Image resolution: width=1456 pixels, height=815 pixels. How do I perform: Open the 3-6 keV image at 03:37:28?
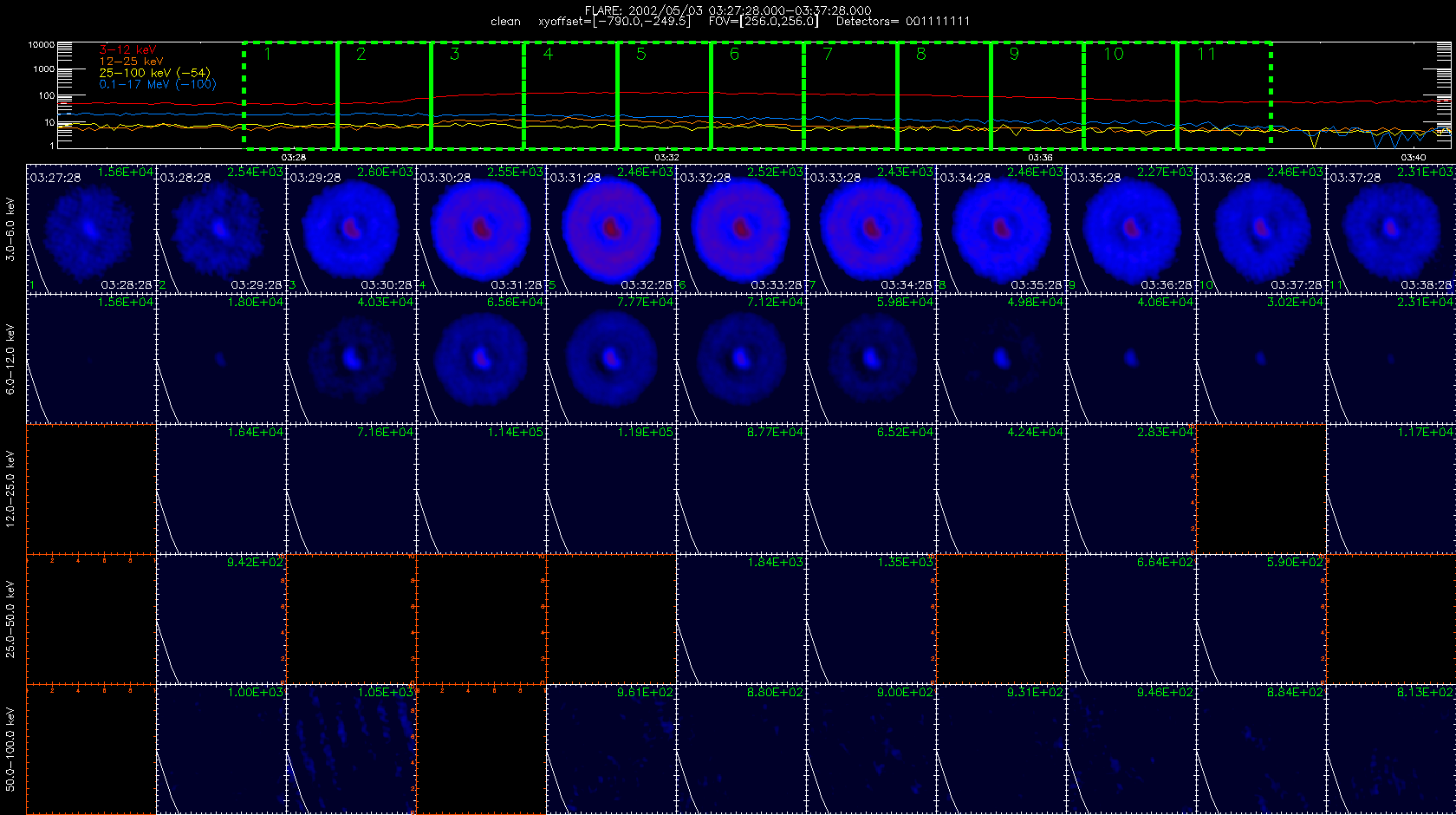pos(1392,229)
